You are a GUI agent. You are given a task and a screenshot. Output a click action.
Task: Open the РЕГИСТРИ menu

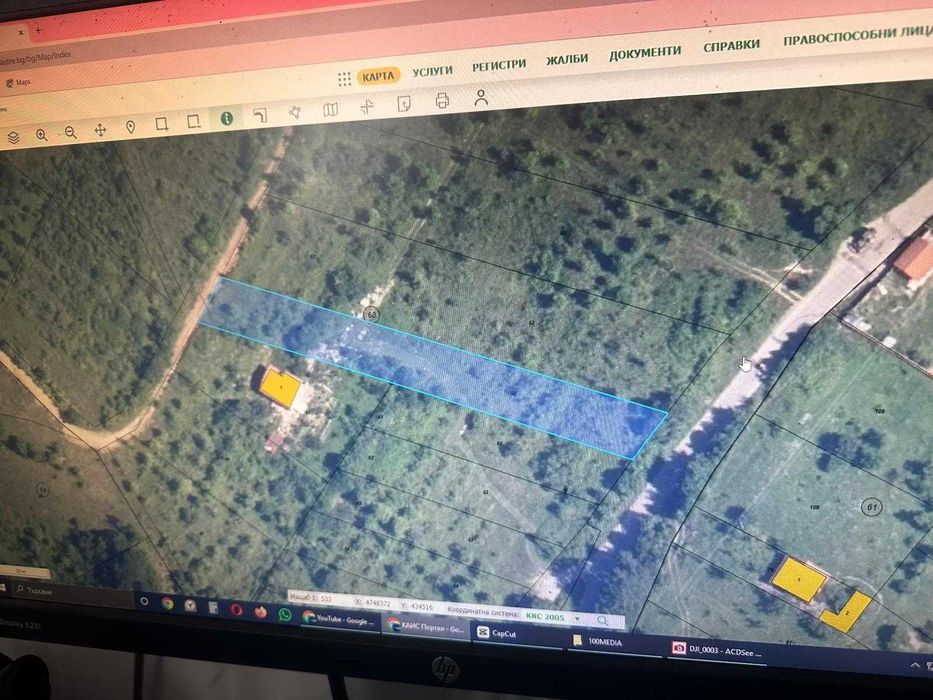(x=499, y=65)
